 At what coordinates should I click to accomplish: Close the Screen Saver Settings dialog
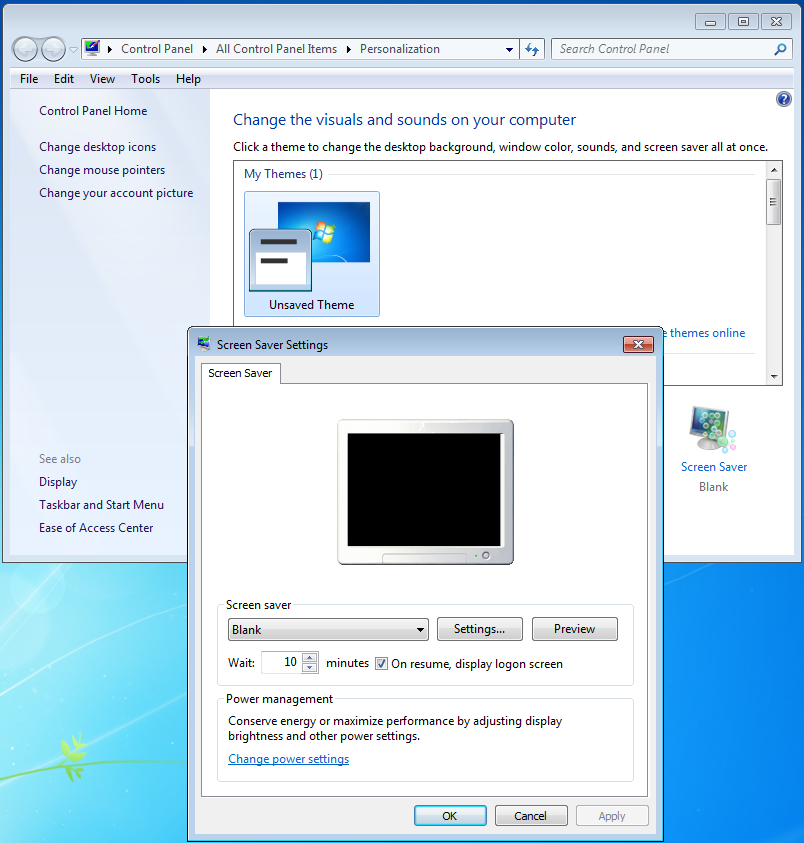tap(637, 345)
